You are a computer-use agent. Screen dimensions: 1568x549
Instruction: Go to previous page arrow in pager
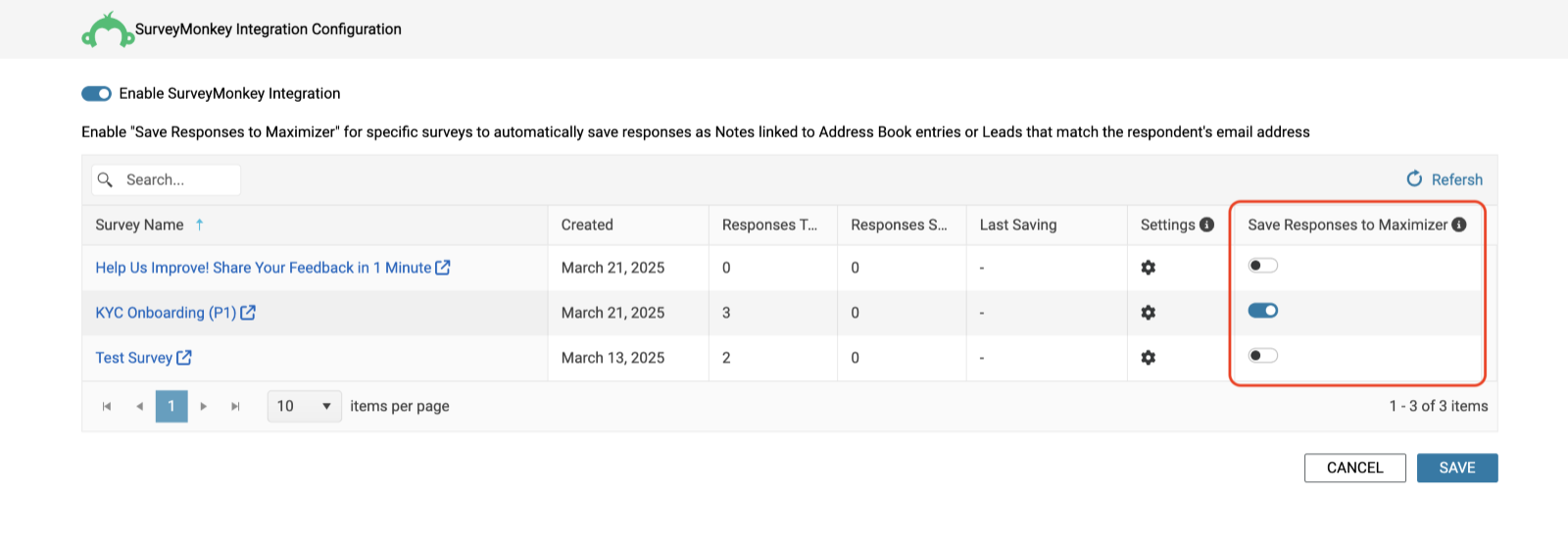click(139, 406)
